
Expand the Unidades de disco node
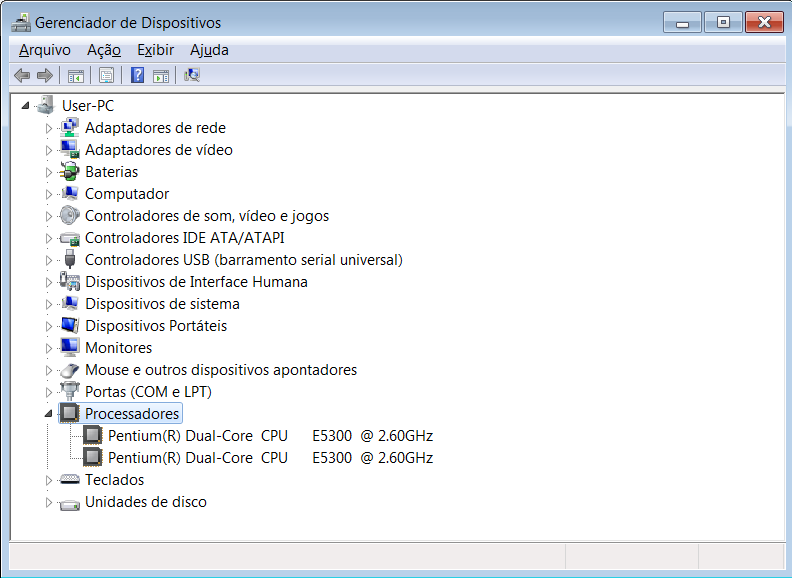tap(48, 502)
